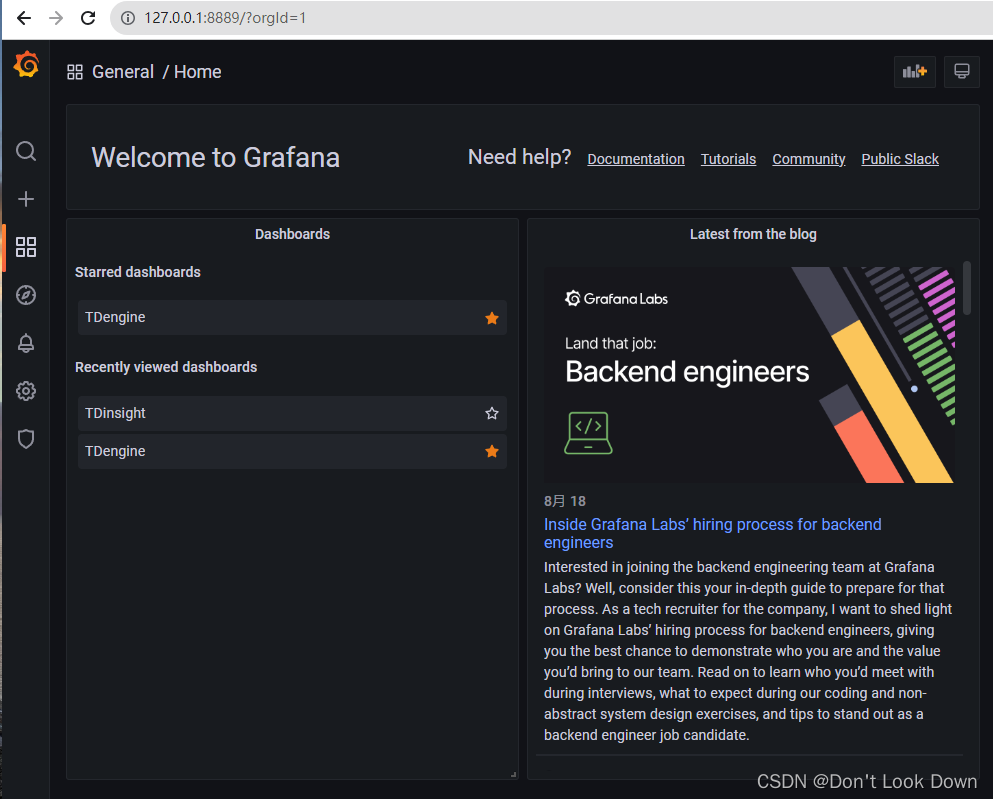Open the Community link
The image size is (993, 799).
809,159
